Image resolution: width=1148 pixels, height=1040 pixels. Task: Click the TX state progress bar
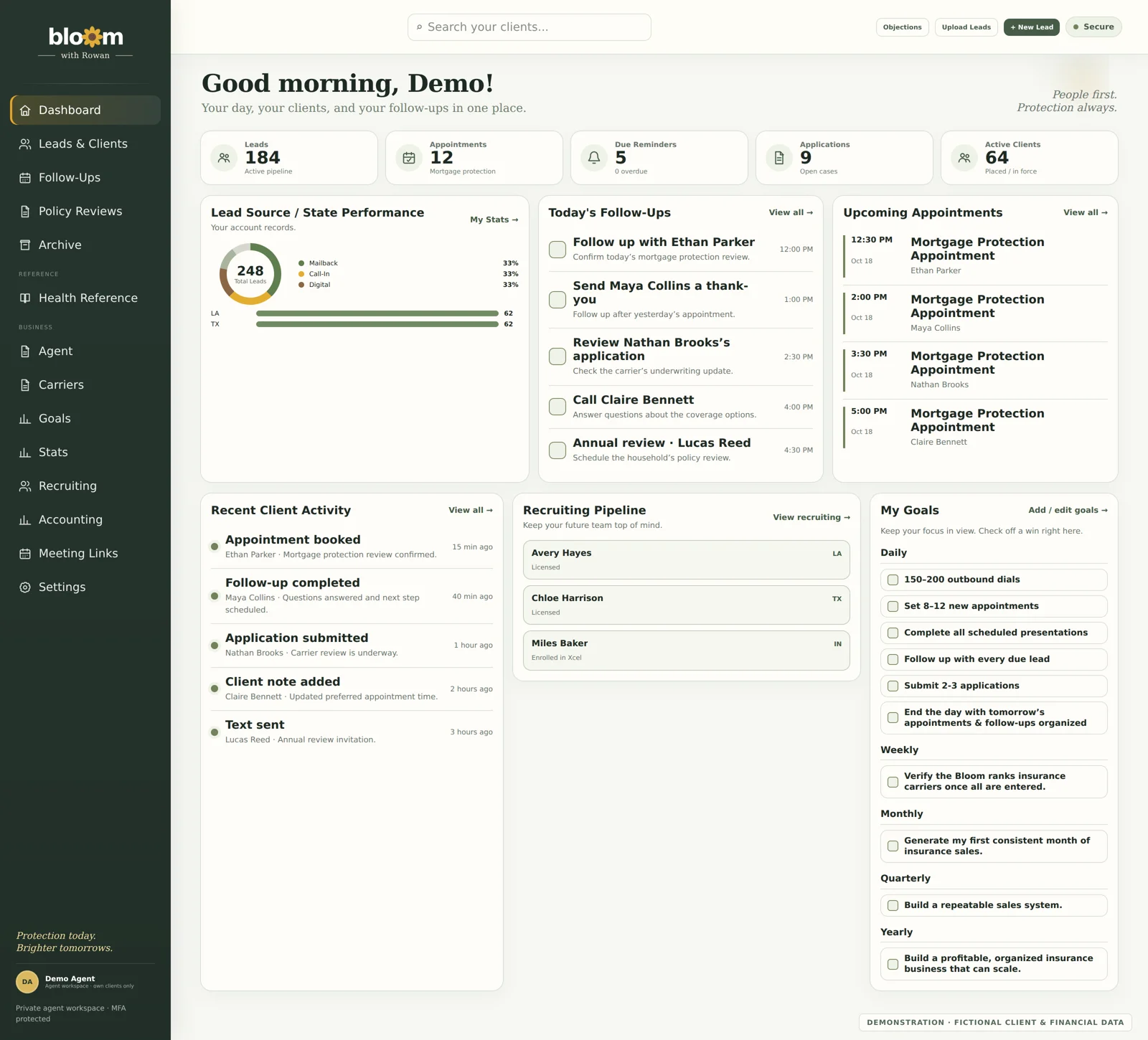pos(377,324)
